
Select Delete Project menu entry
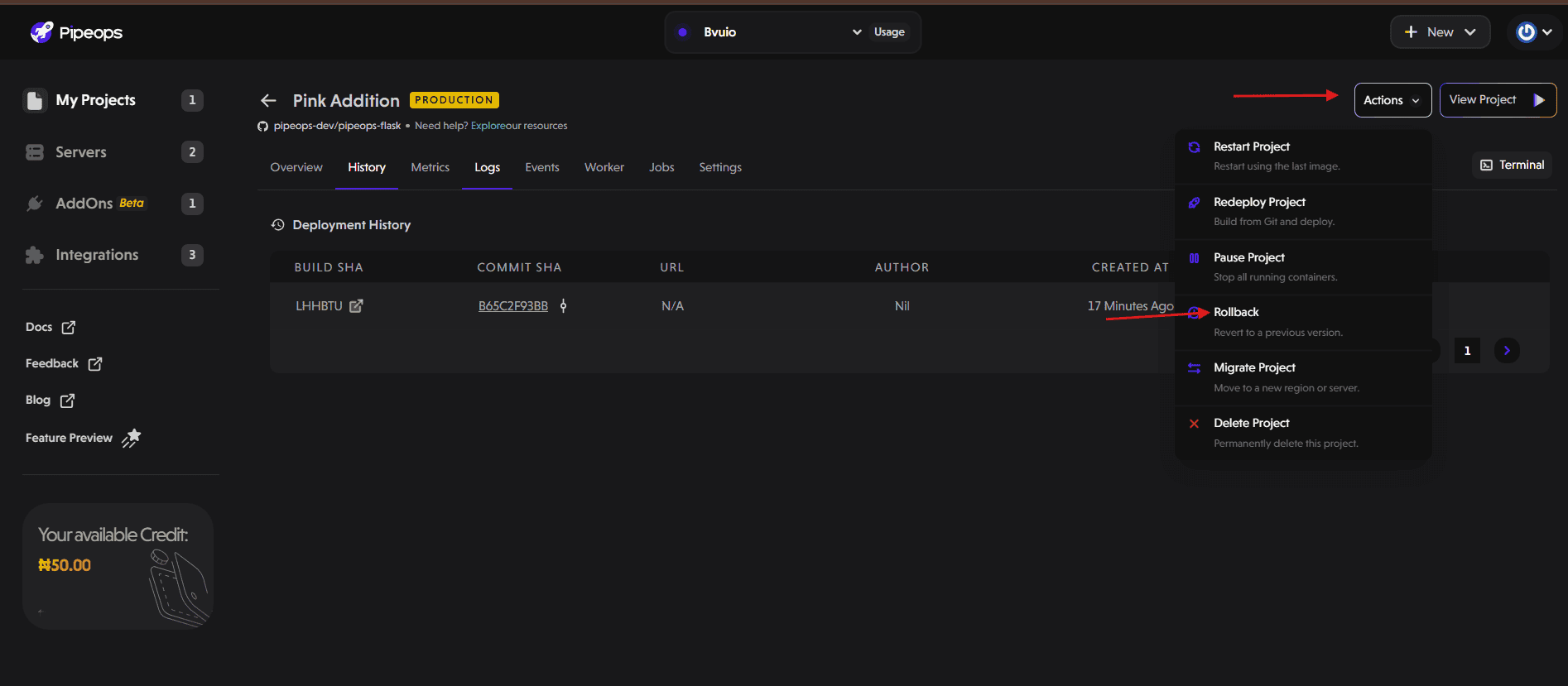1303,433
